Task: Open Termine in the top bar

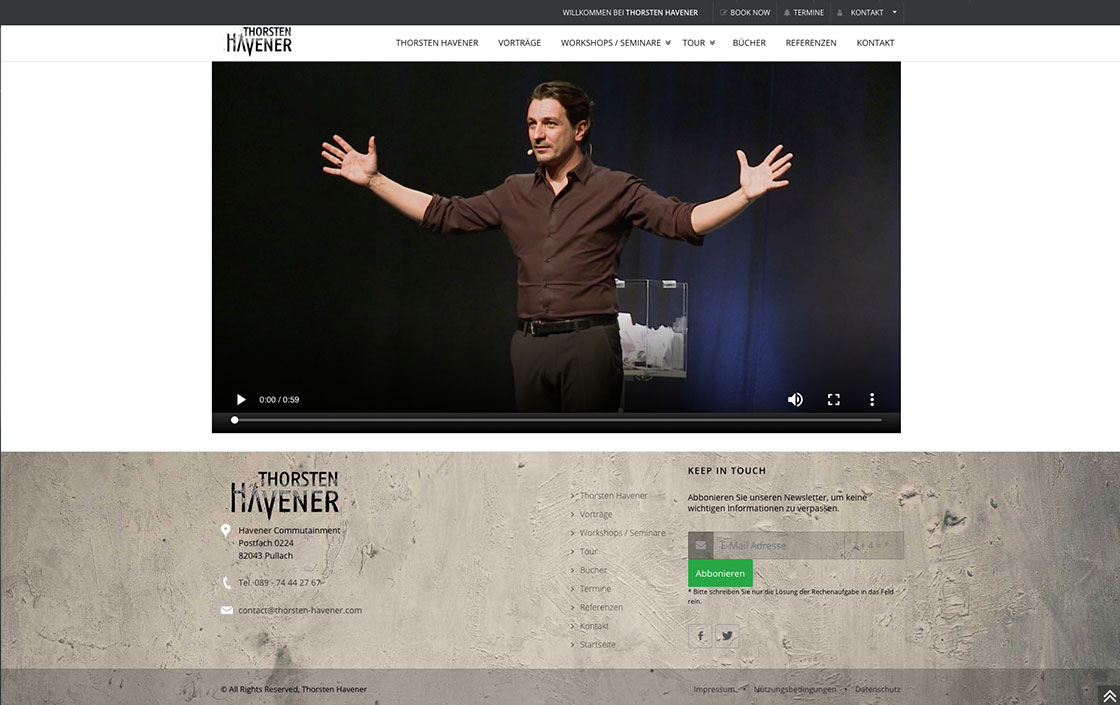Action: [804, 13]
